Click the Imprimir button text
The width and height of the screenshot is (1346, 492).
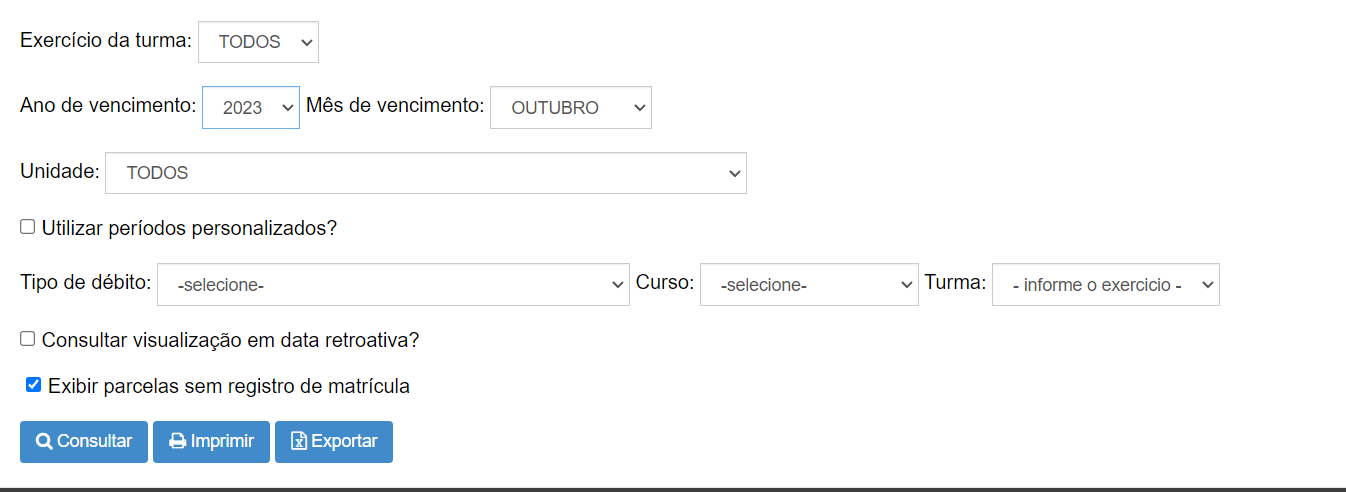[x=222, y=441]
